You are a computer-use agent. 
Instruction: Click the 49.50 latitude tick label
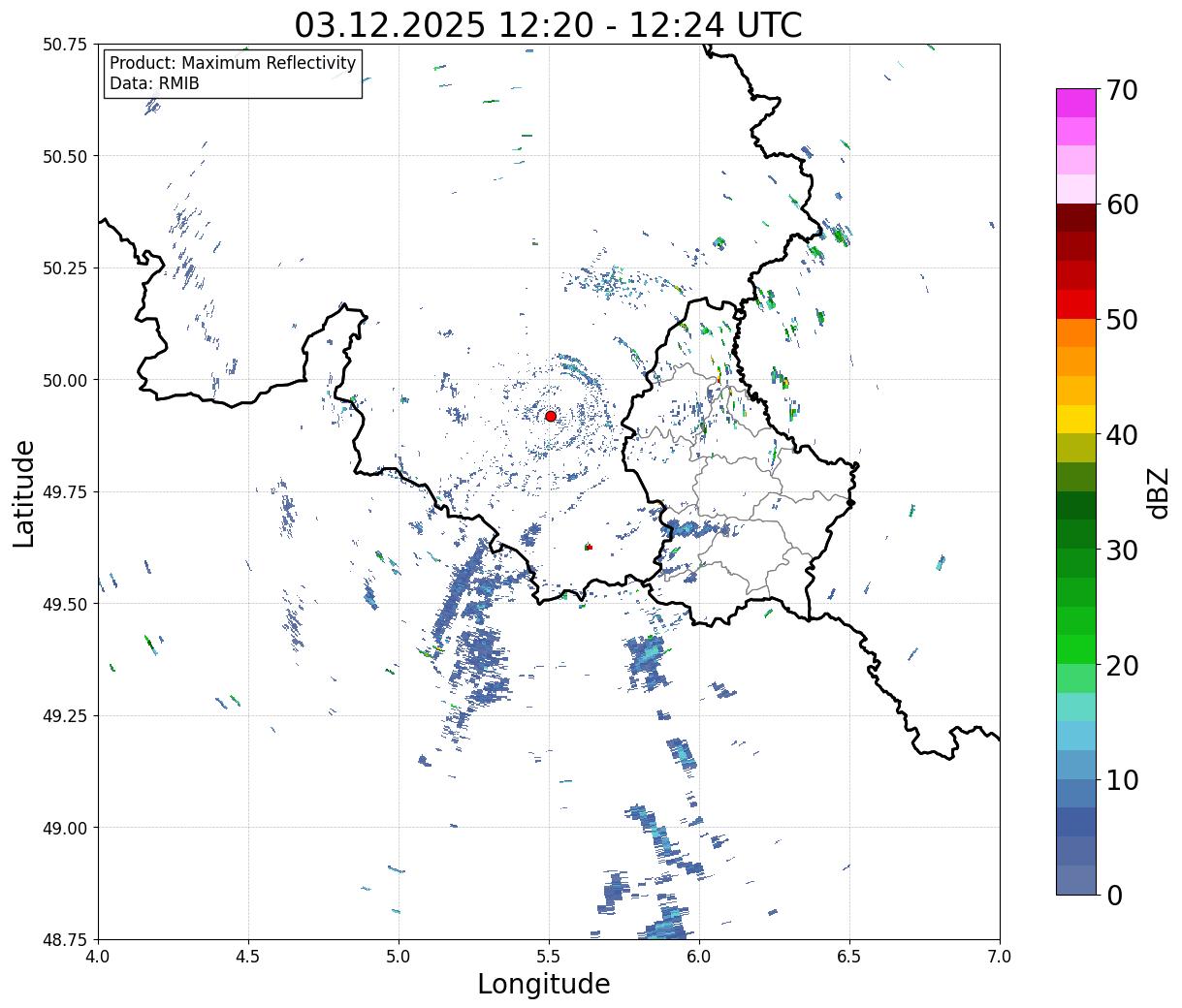(65, 604)
